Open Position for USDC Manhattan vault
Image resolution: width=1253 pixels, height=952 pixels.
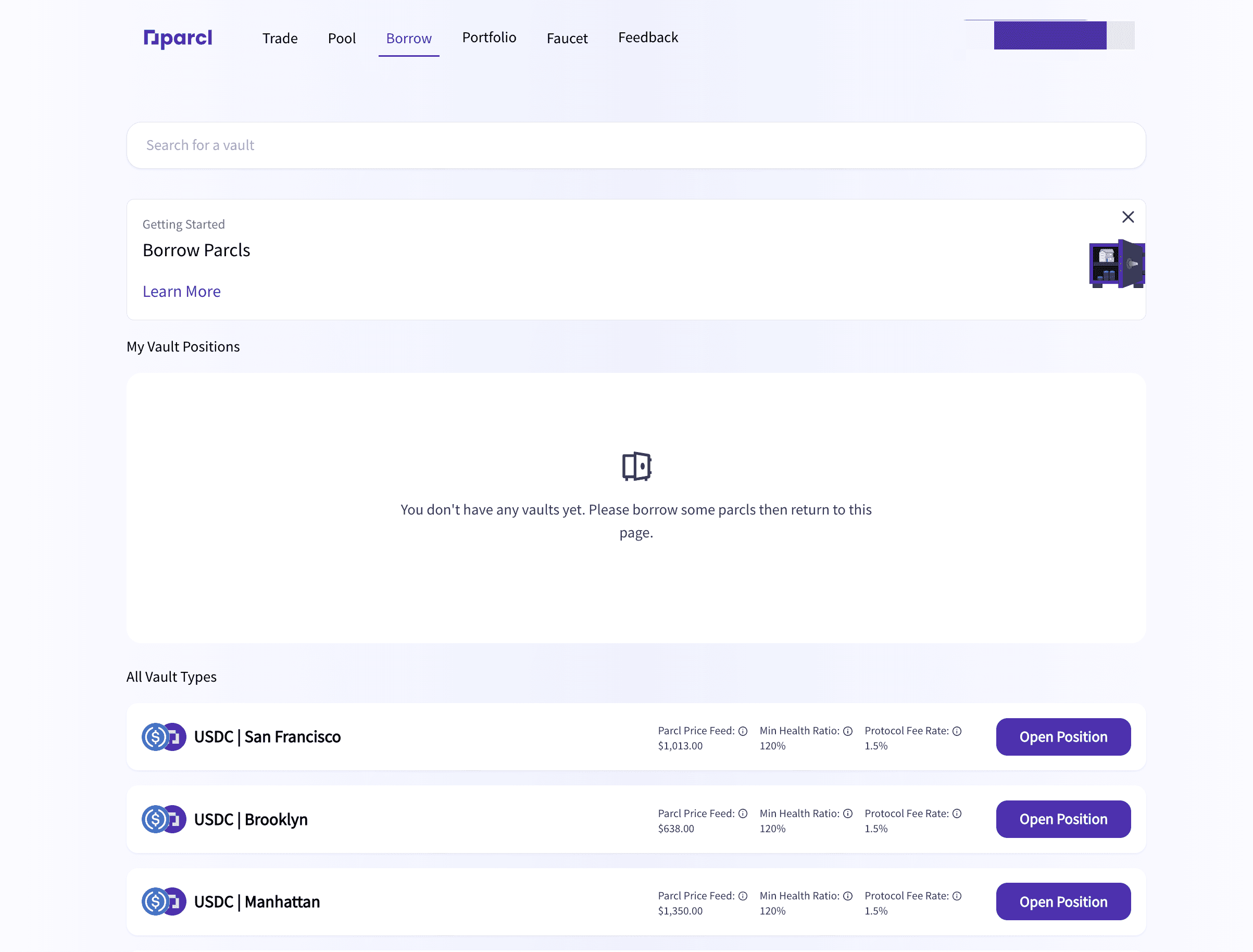(1062, 901)
